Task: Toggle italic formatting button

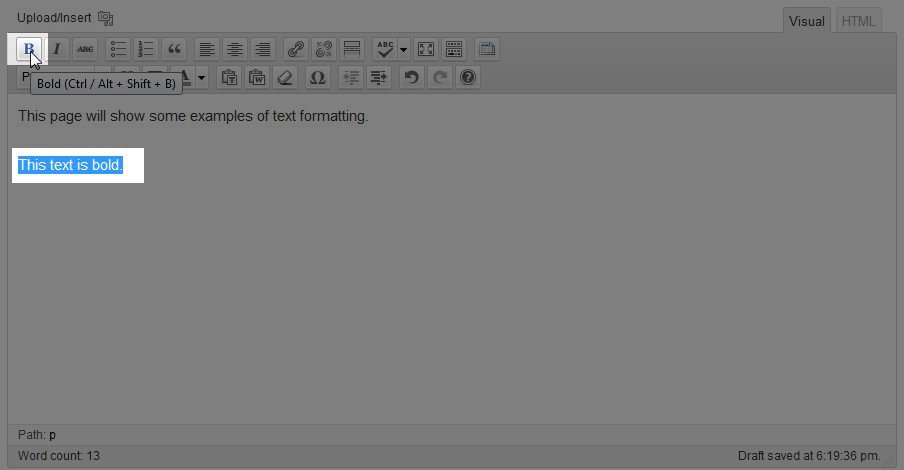Action: coord(57,49)
